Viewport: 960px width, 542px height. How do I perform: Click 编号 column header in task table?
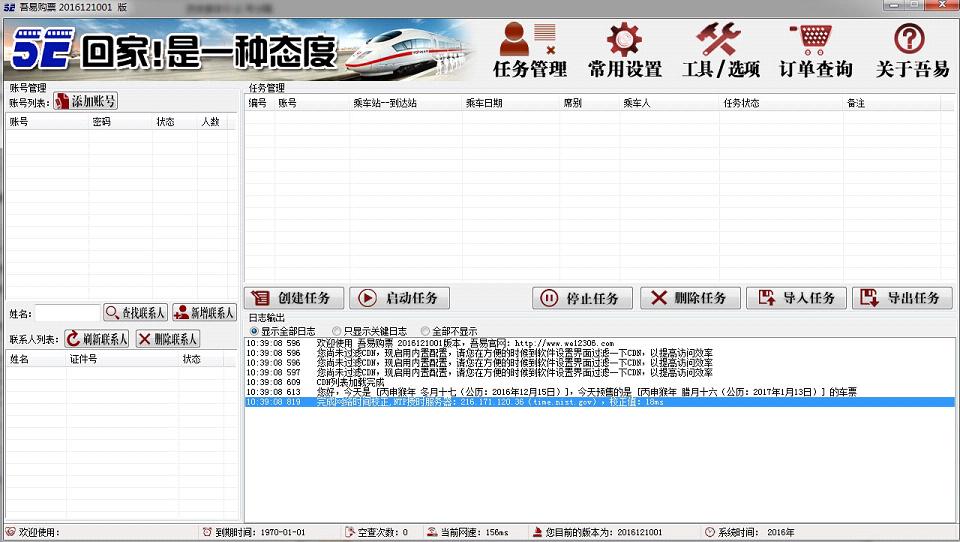(259, 103)
